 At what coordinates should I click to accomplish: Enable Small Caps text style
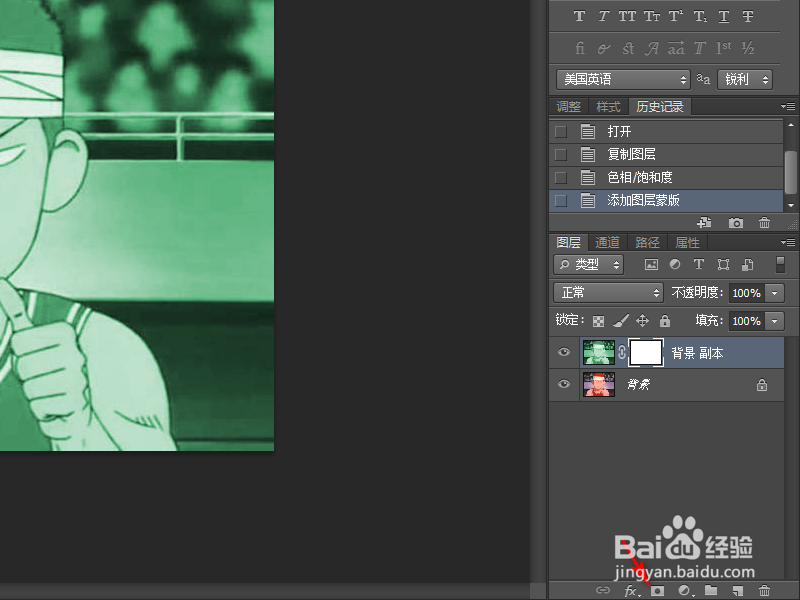coord(652,16)
